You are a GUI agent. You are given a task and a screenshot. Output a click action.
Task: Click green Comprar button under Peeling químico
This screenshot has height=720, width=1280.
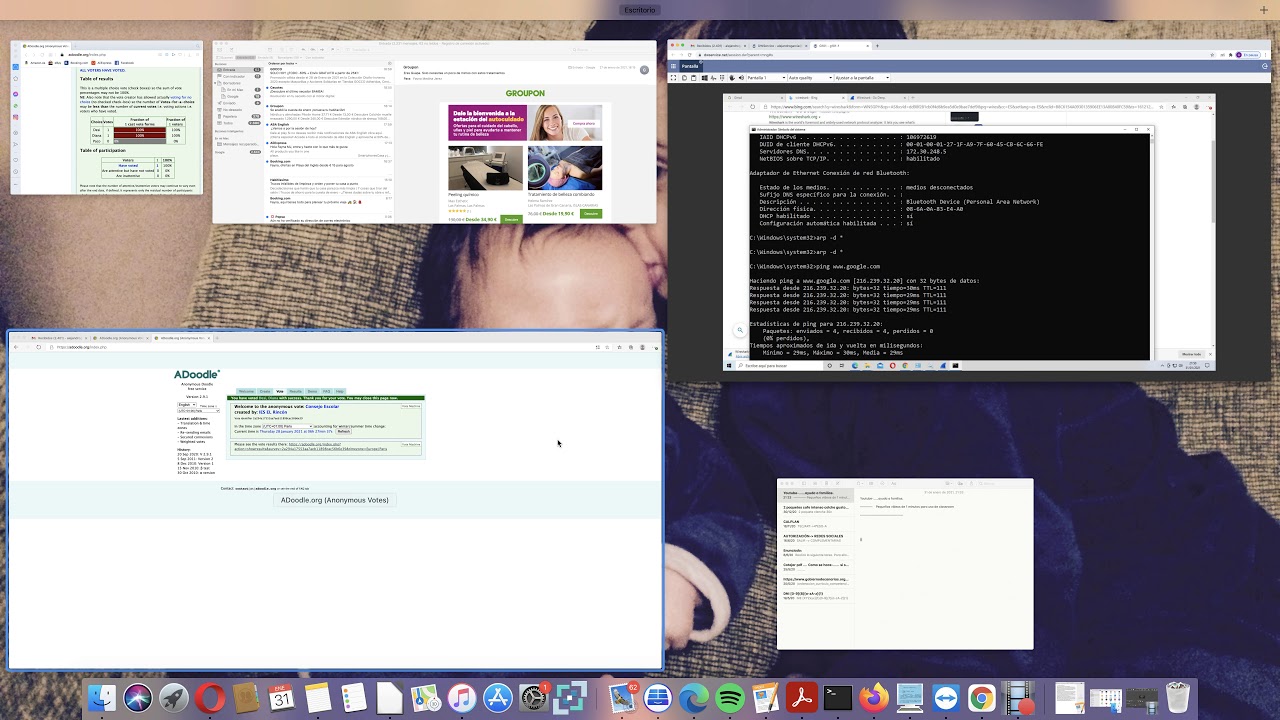pyautogui.click(x=511, y=219)
